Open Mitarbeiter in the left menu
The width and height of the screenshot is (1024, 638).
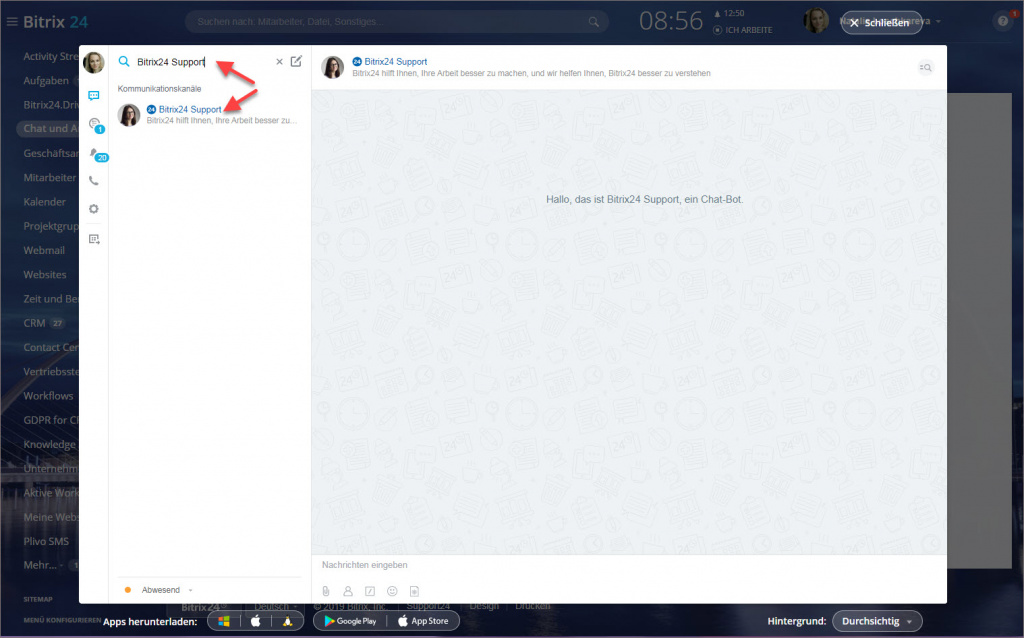coord(50,178)
